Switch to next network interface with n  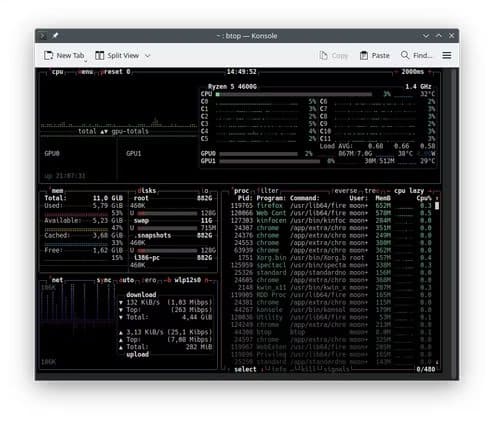tap(208, 280)
